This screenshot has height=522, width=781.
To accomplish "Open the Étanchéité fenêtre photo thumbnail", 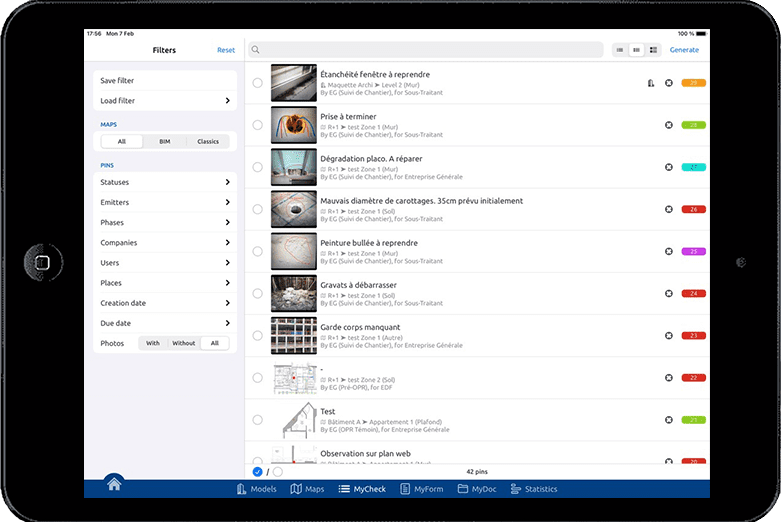I will [x=294, y=83].
